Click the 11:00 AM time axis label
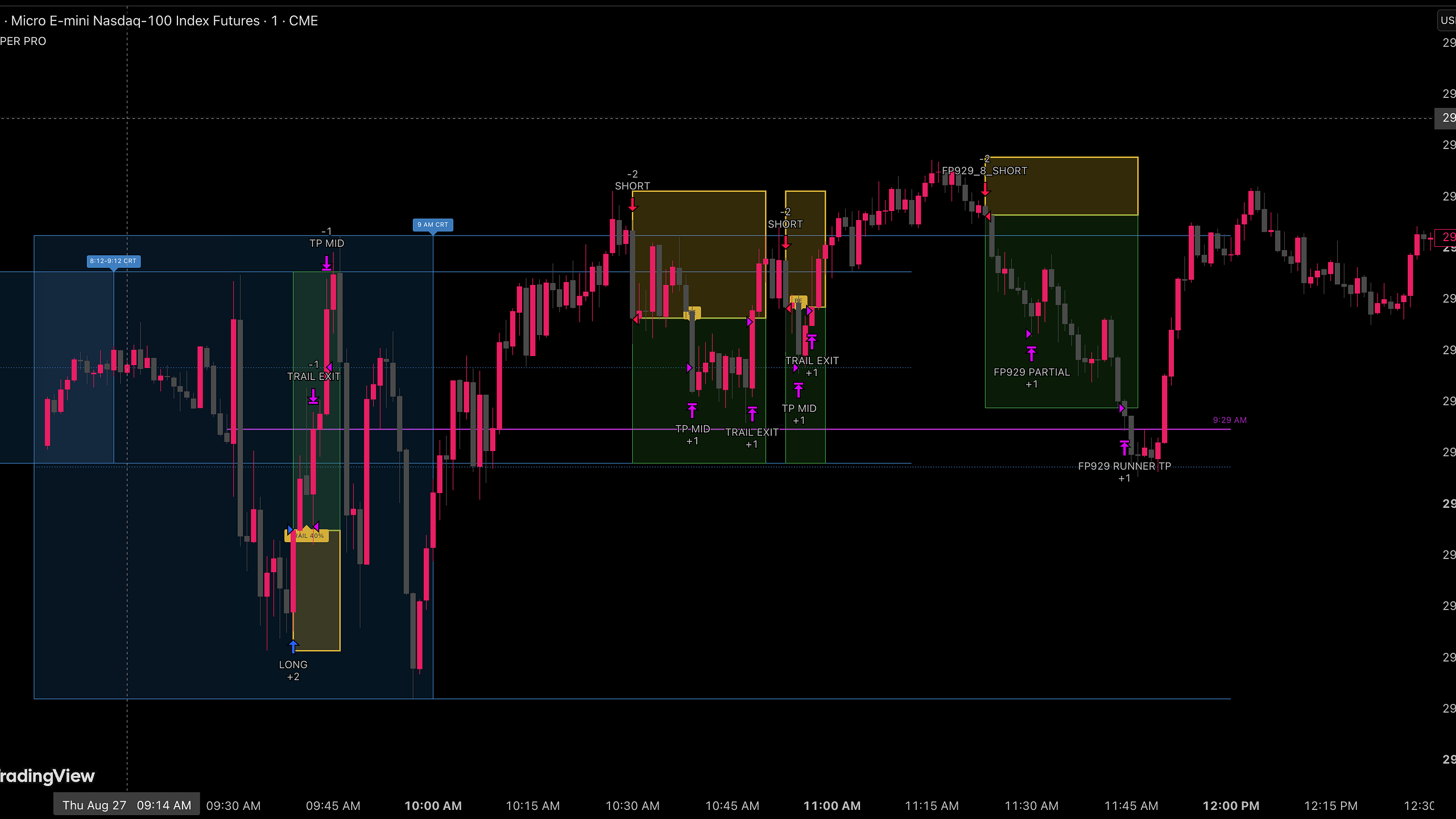Screen dimensions: 1456x819 [832, 806]
